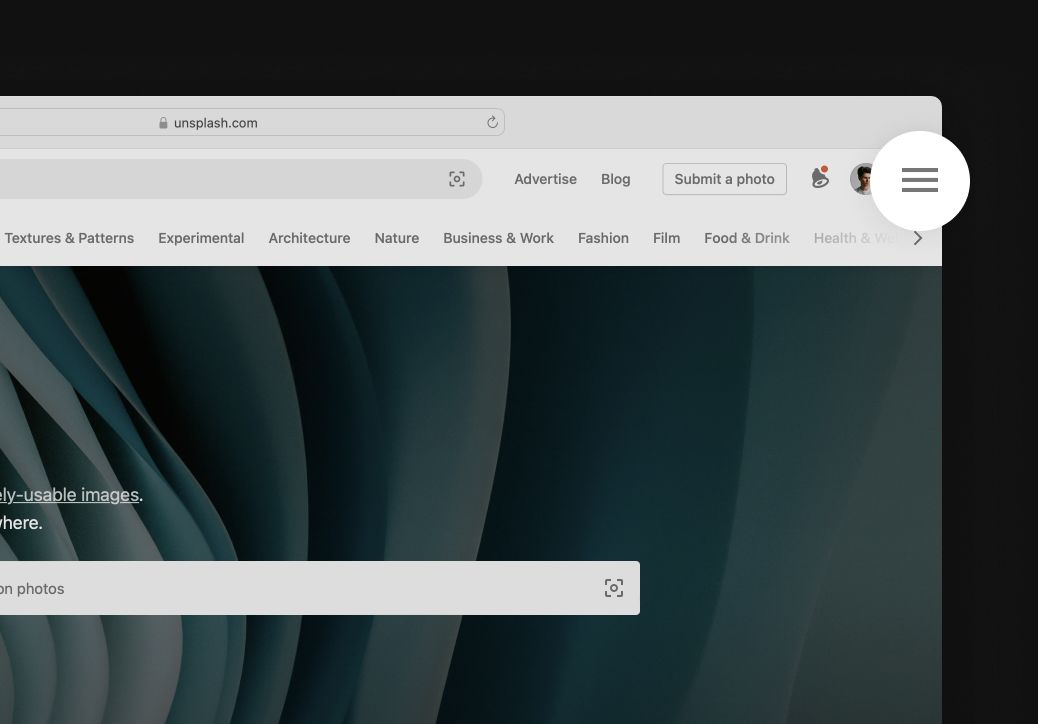Open the Blog link

point(616,179)
